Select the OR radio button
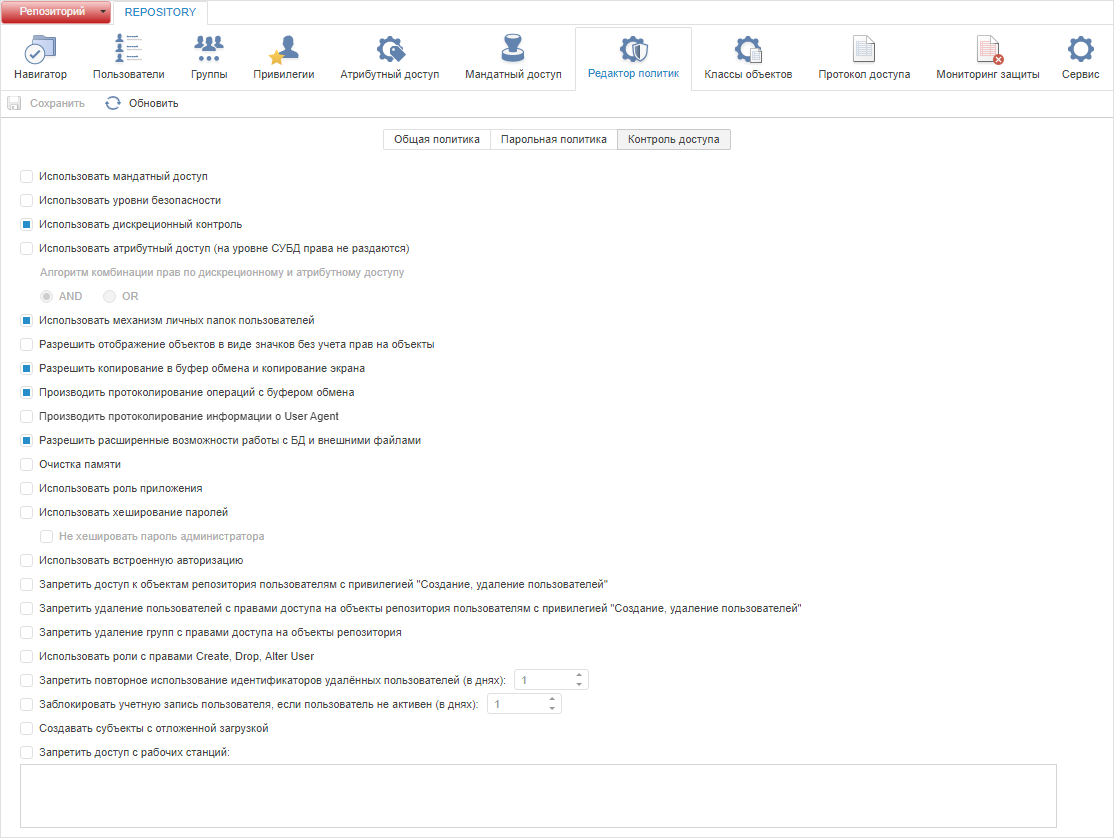 (109, 296)
